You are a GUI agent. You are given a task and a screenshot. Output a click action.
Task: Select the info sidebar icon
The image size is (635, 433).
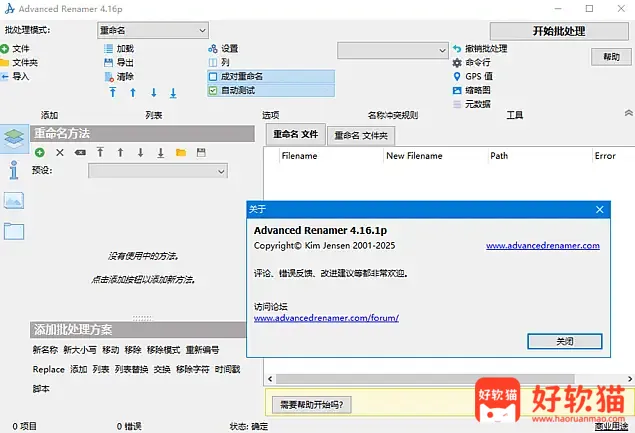[14, 170]
